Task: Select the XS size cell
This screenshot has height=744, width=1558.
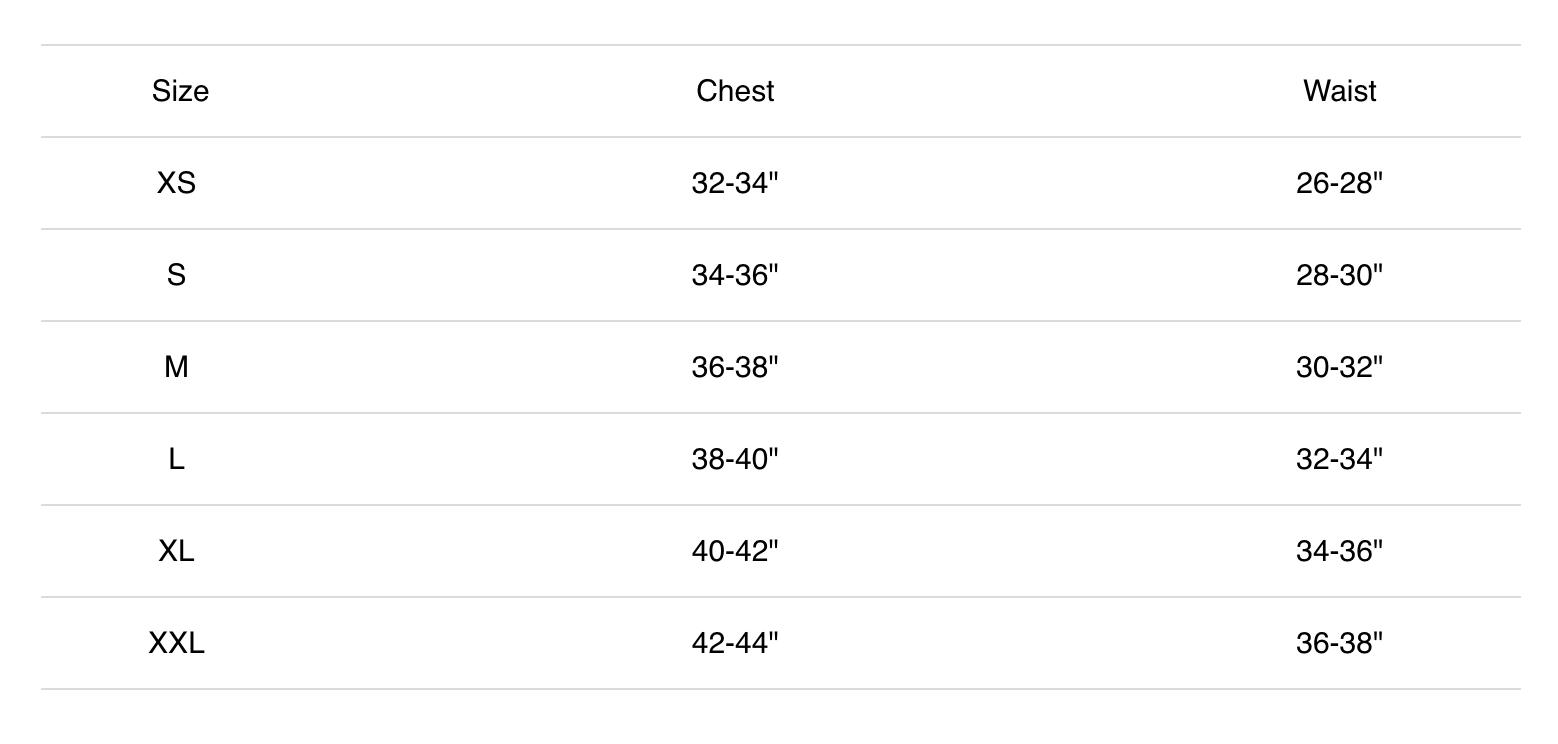Action: point(176,183)
